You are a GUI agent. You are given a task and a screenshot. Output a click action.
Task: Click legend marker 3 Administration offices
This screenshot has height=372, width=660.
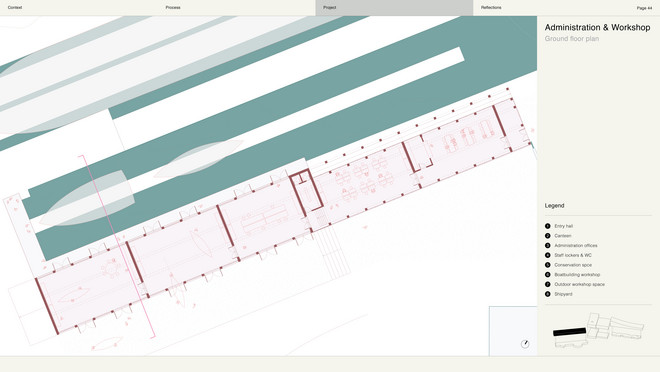coord(548,245)
